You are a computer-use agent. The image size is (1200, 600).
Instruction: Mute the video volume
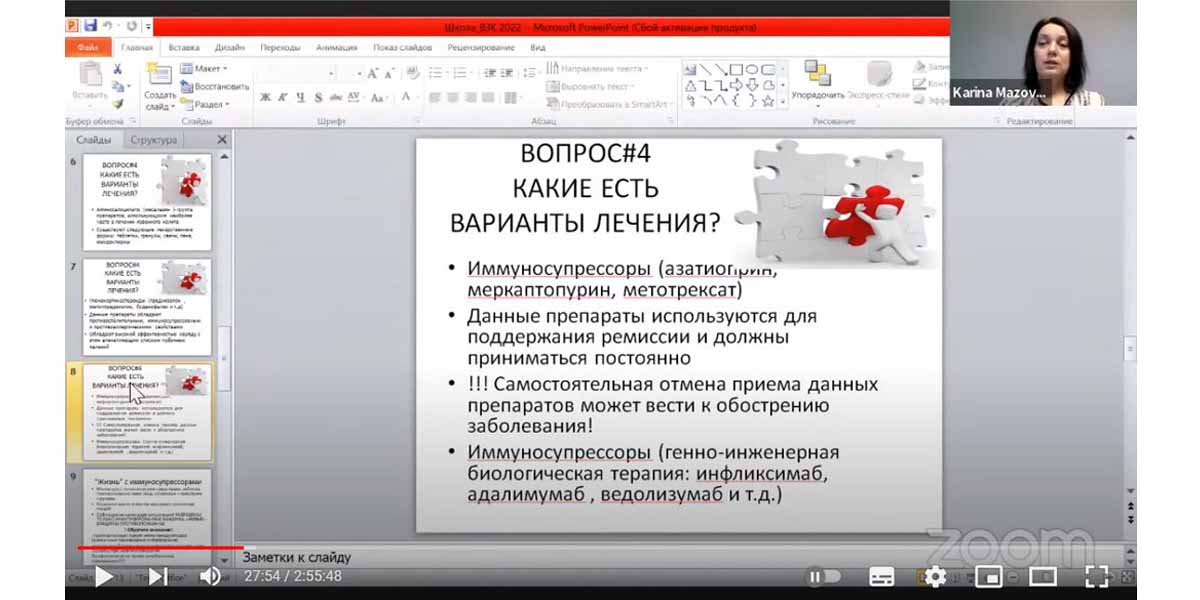click(x=210, y=576)
